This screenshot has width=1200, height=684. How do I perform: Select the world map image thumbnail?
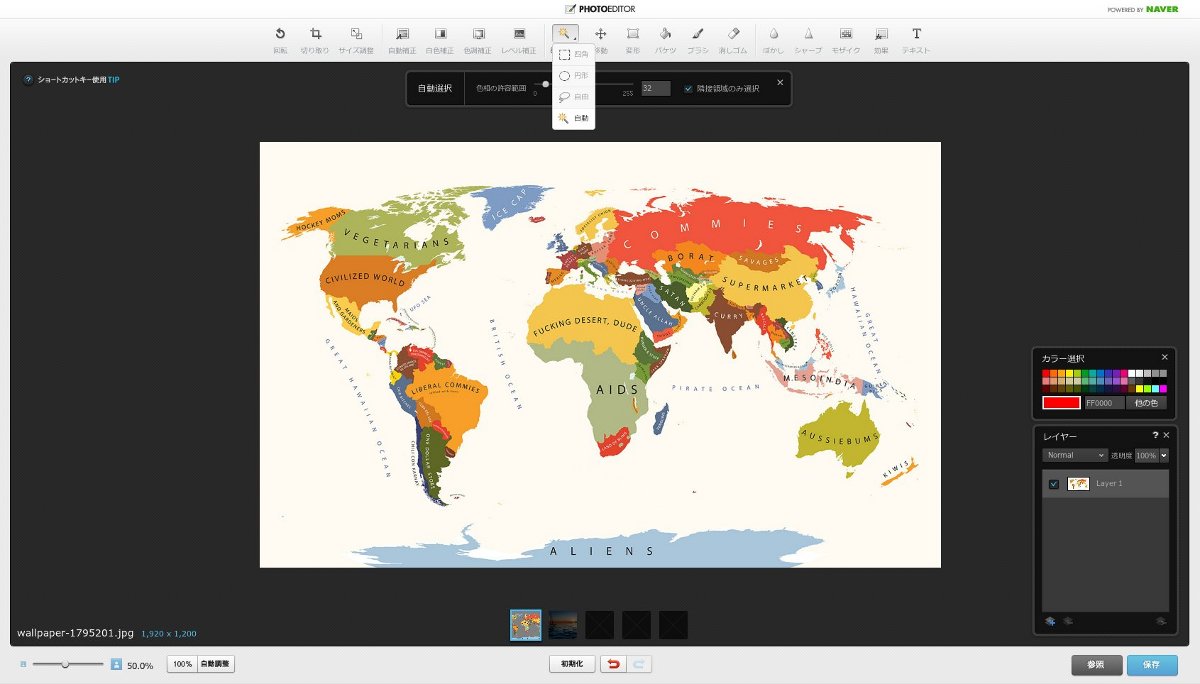click(526, 625)
